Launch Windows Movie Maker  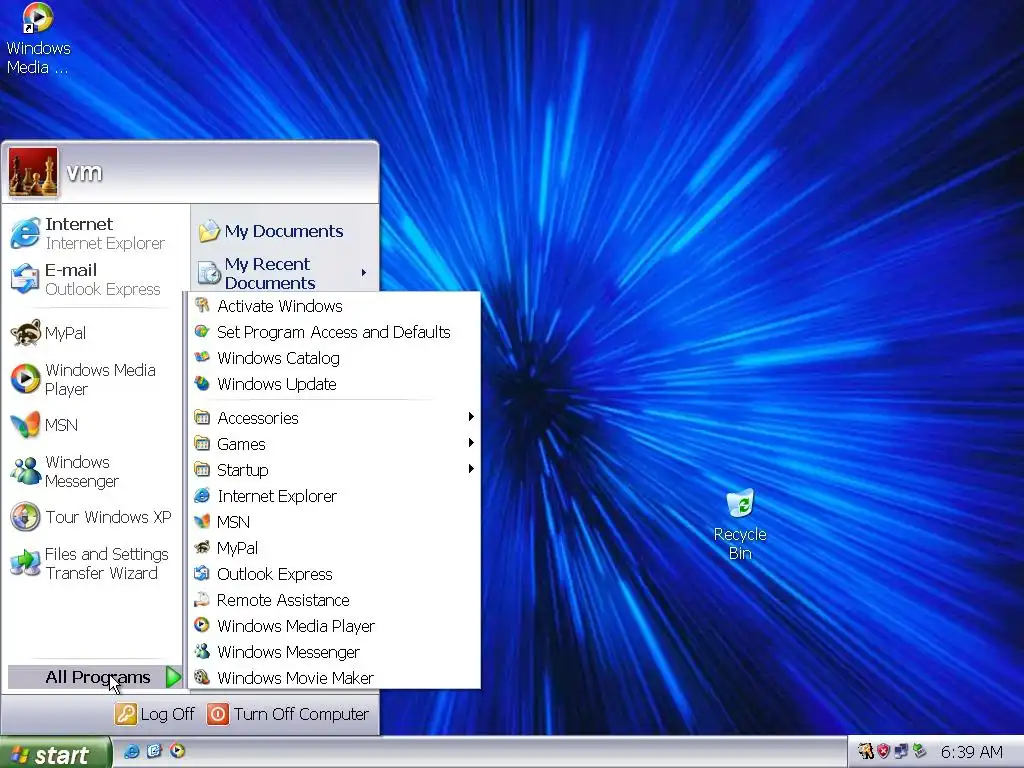click(334, 678)
